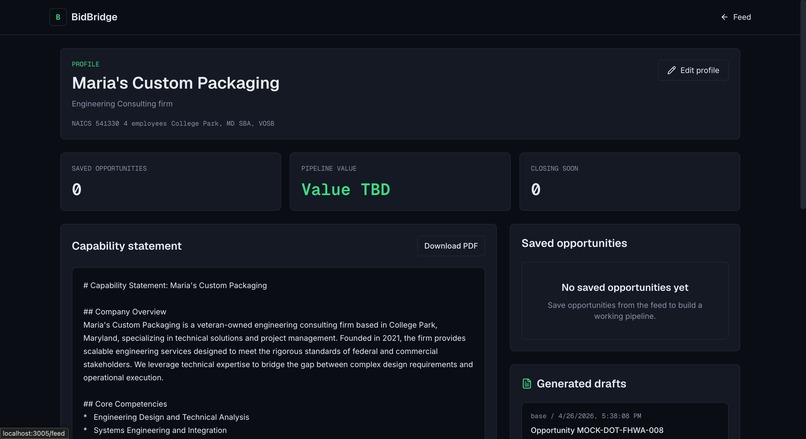The height and width of the screenshot is (439, 806).
Task: Click the Generated drafts heading
Action: pyautogui.click(x=581, y=383)
